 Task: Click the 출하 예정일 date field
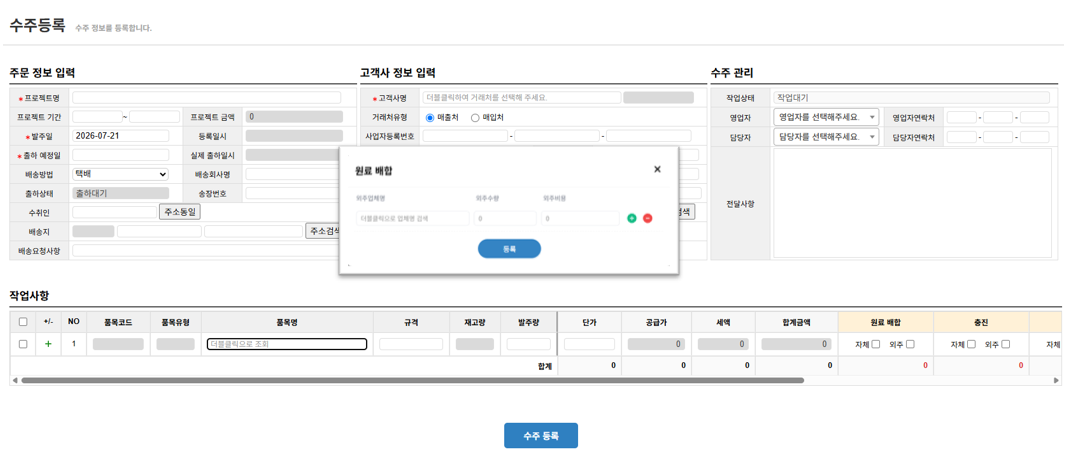[x=121, y=155]
